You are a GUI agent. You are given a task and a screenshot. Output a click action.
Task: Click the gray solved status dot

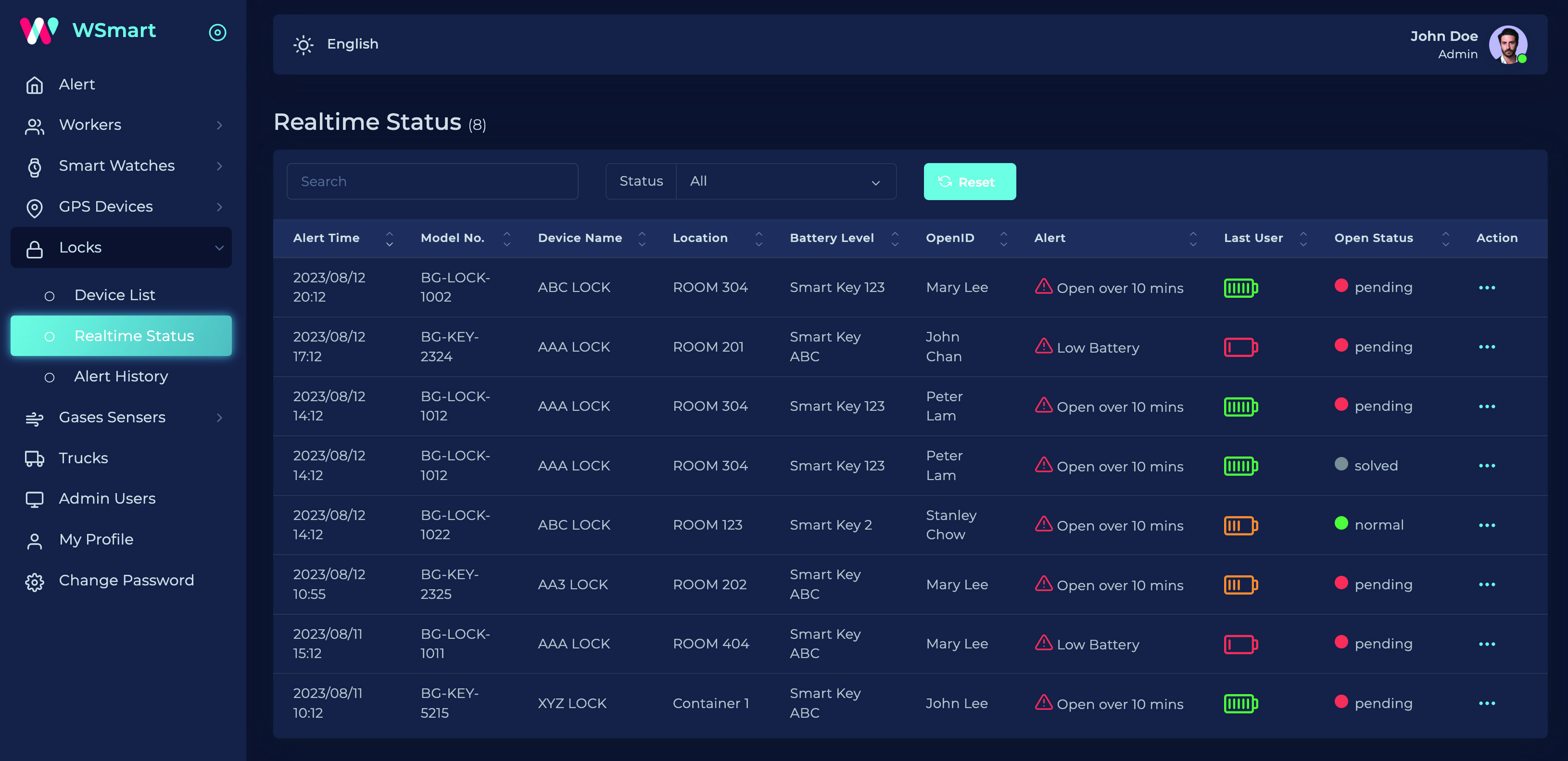click(x=1341, y=464)
